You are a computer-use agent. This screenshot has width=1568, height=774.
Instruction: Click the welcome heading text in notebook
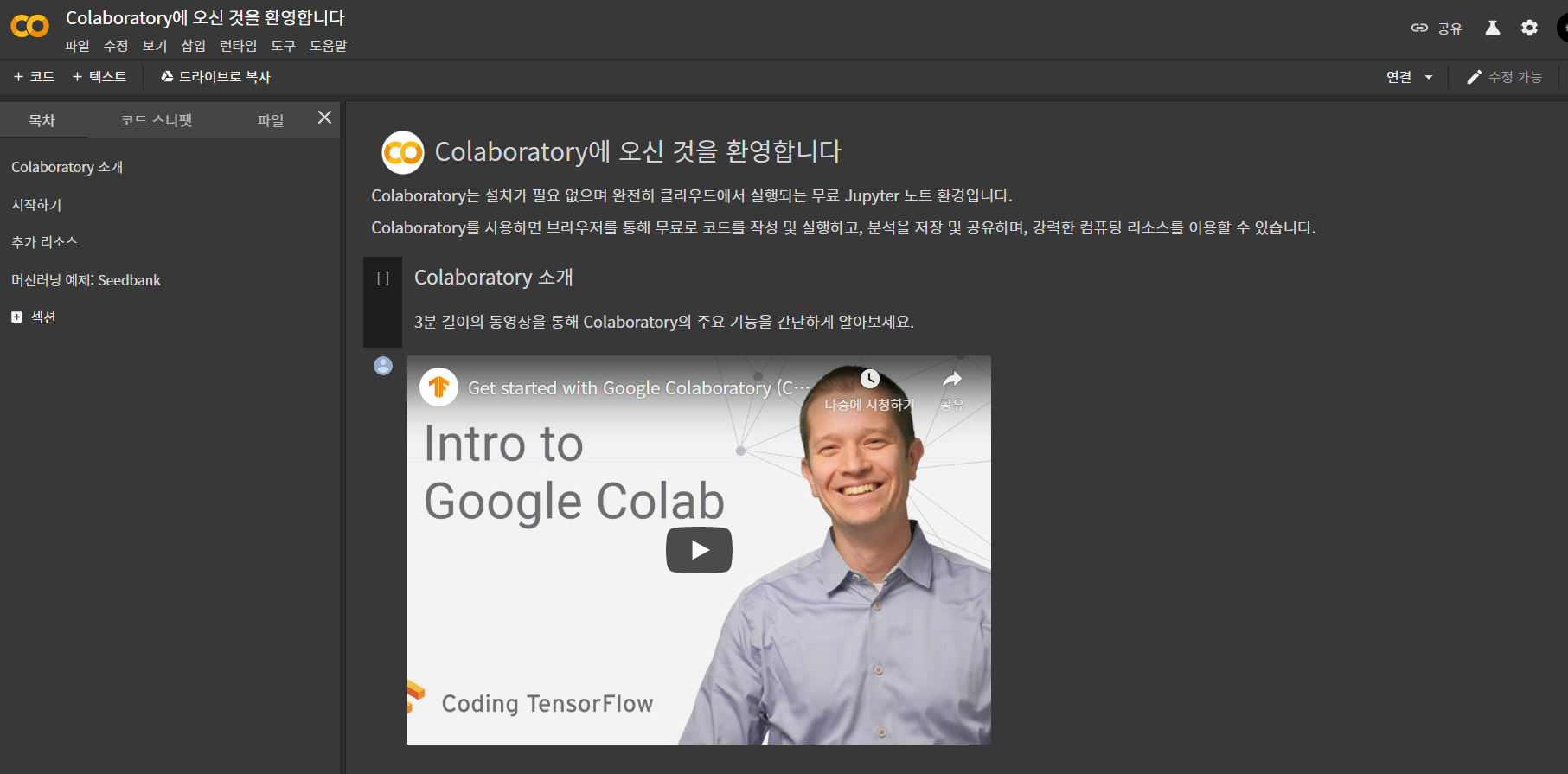(638, 151)
